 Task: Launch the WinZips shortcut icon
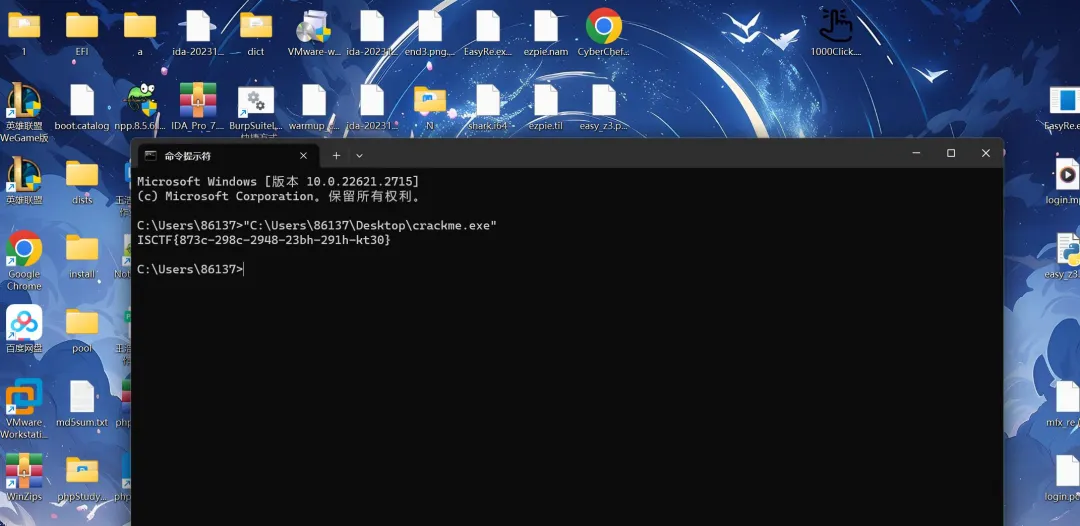click(23, 472)
